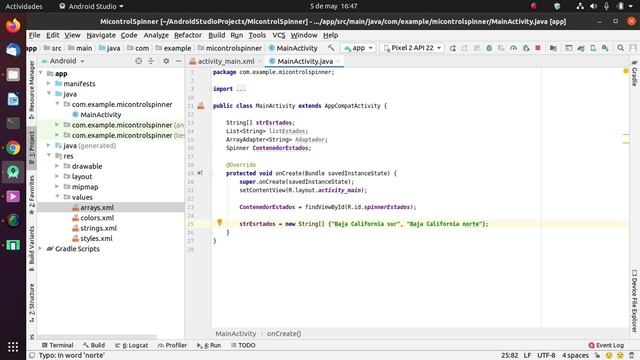640x360 pixels.
Task: Toggle the Build Variants side tab
Action: [x=31, y=249]
